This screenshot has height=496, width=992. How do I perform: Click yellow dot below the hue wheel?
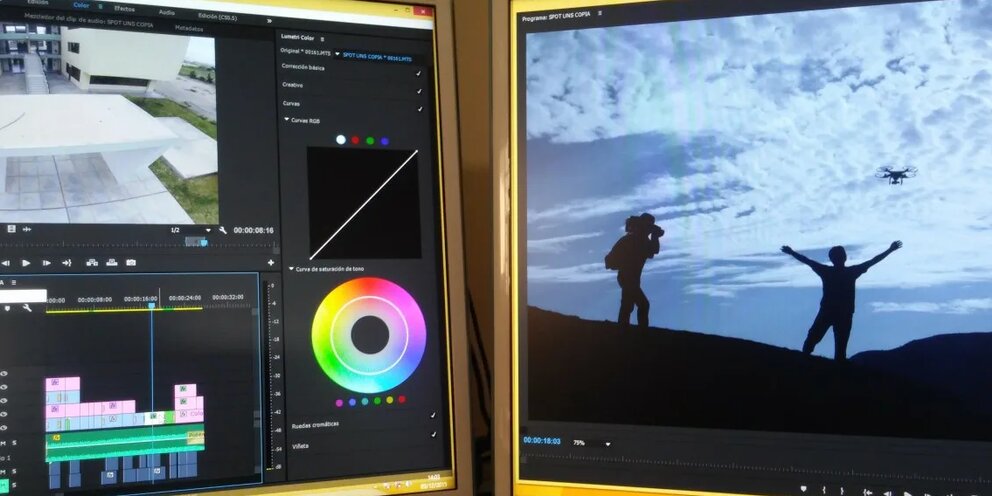(x=390, y=400)
